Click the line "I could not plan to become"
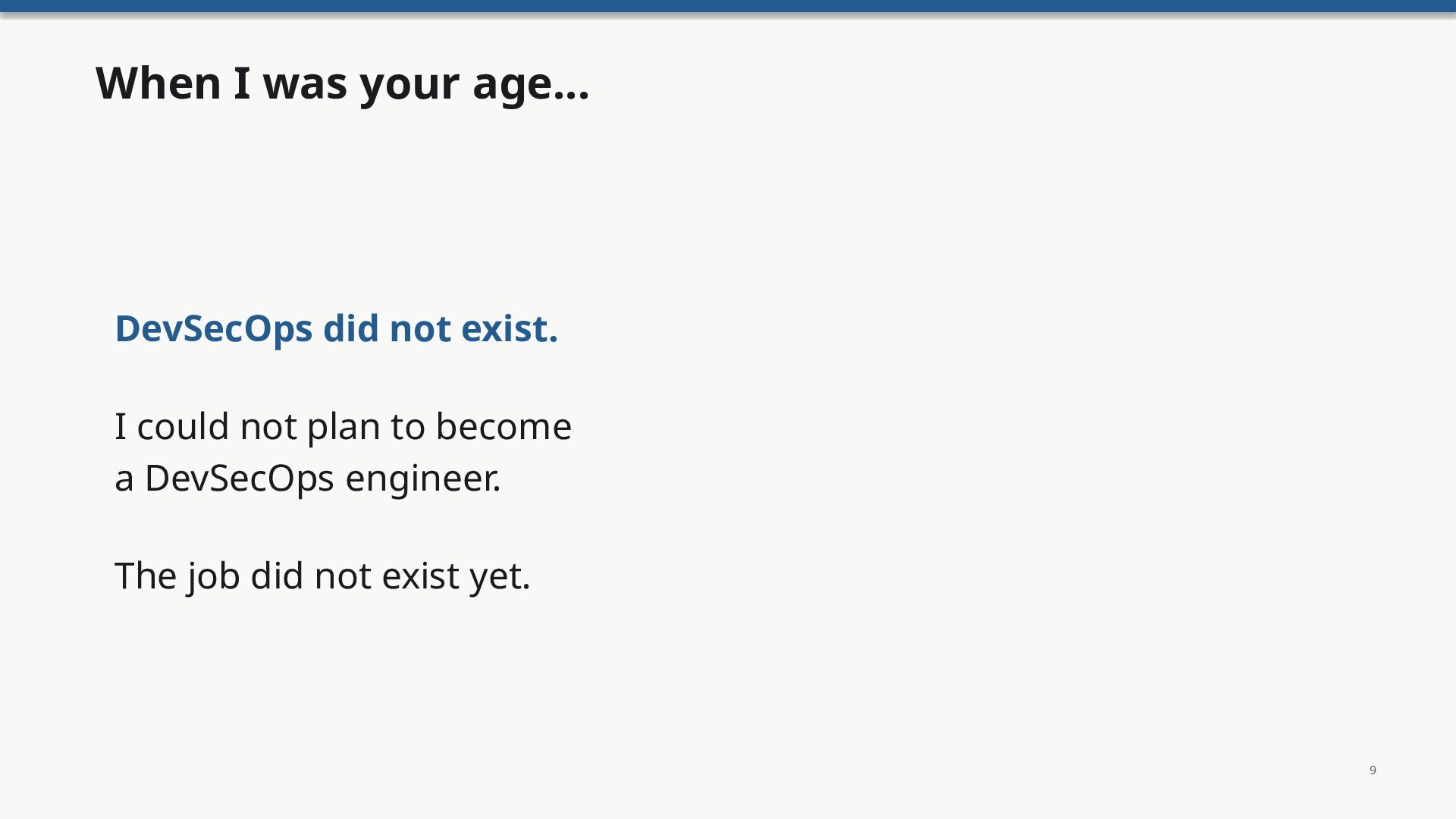1456x819 pixels. (343, 426)
